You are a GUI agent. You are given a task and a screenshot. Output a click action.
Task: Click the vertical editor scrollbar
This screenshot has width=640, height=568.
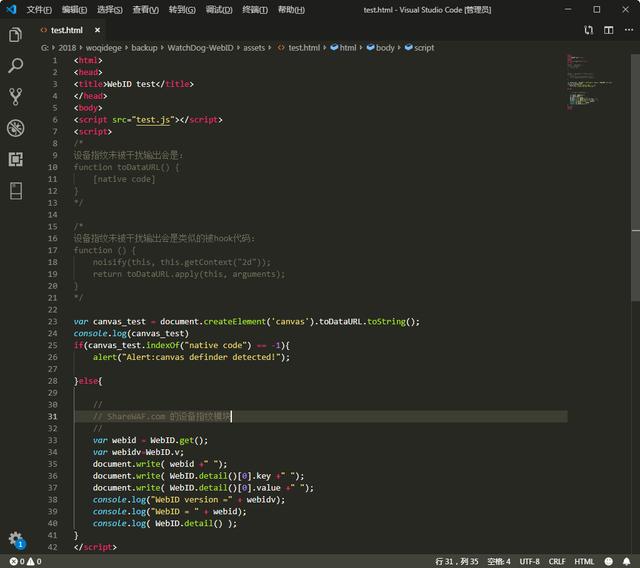(x=635, y=178)
